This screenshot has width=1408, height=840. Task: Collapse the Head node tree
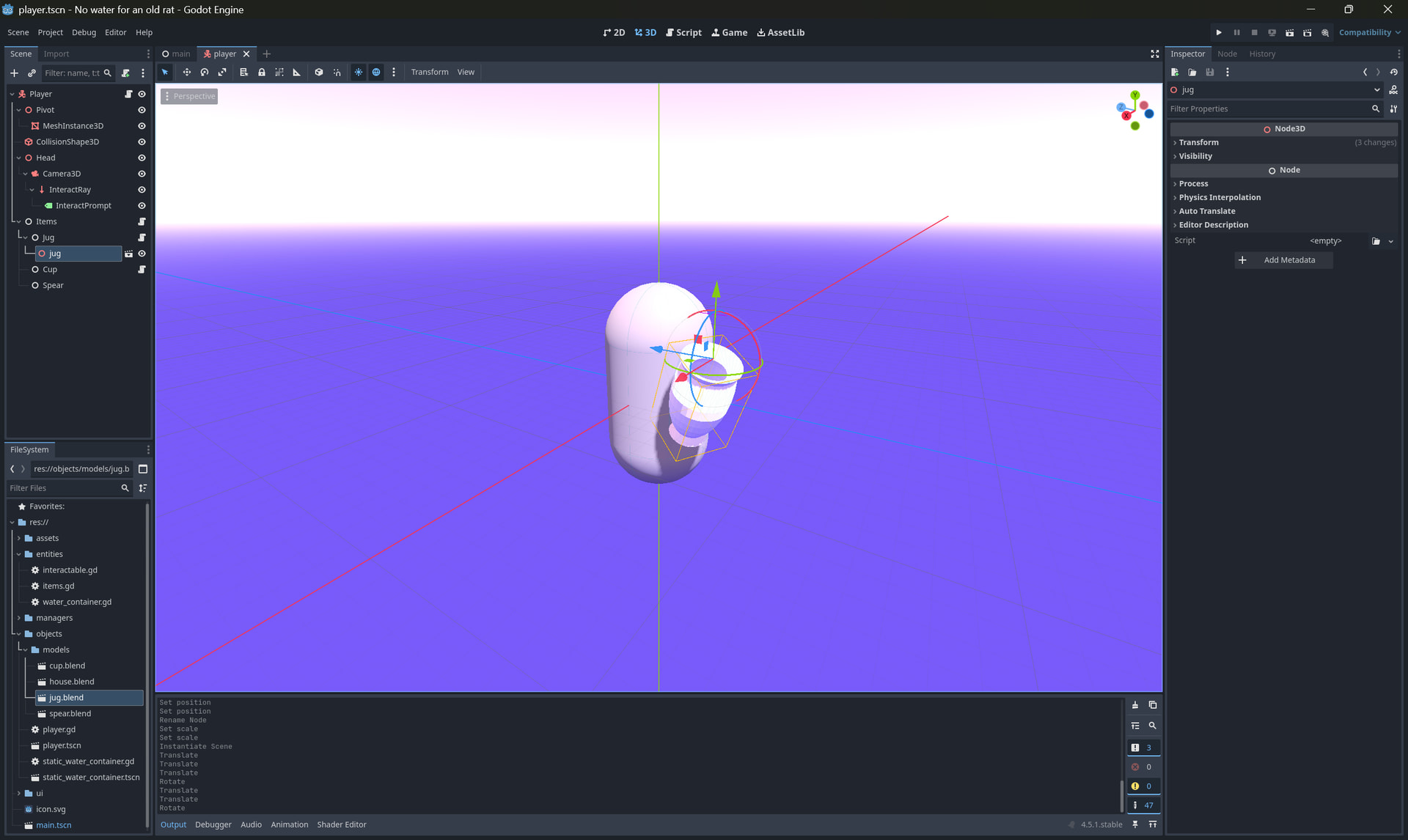tap(18, 158)
